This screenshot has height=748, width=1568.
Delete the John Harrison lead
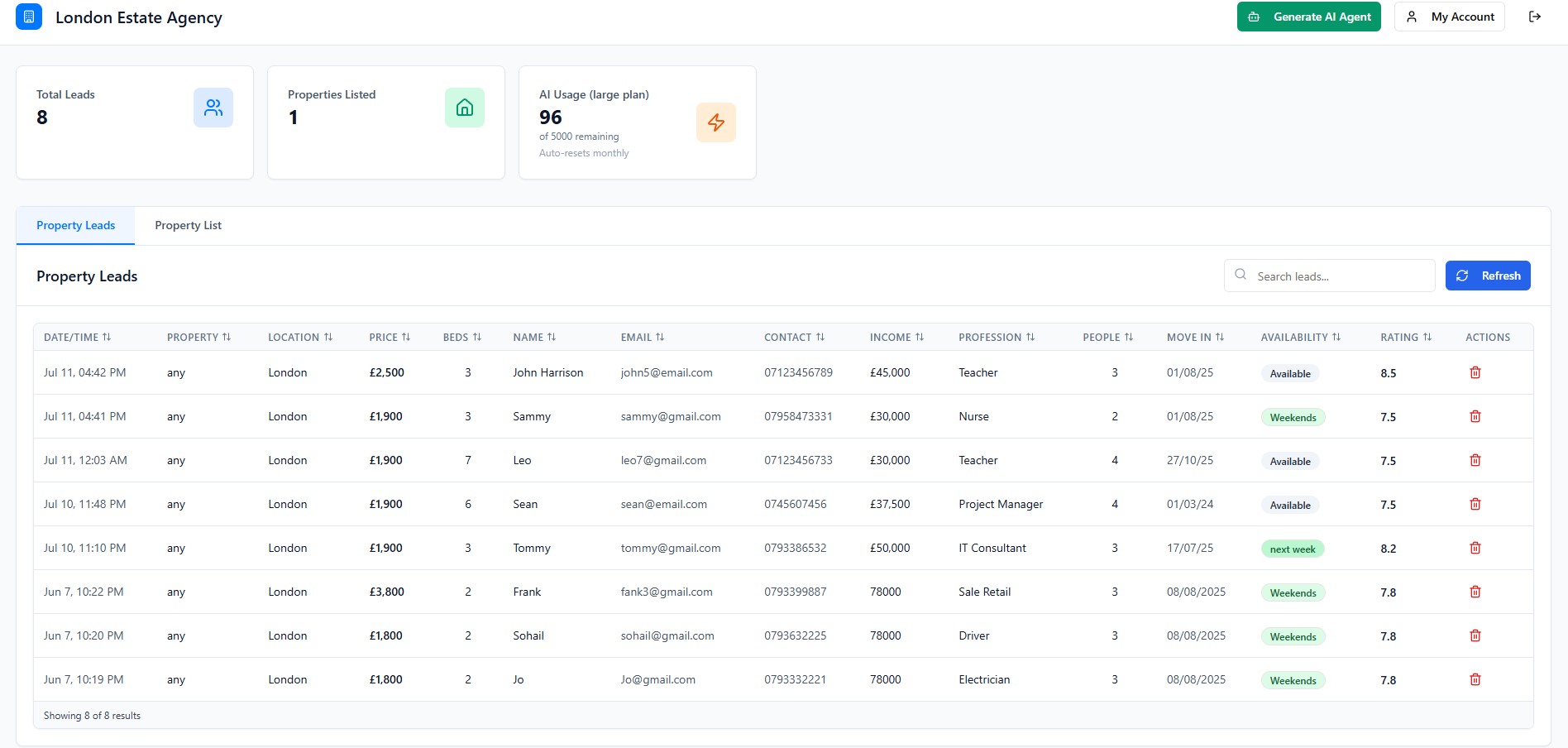[x=1475, y=372]
